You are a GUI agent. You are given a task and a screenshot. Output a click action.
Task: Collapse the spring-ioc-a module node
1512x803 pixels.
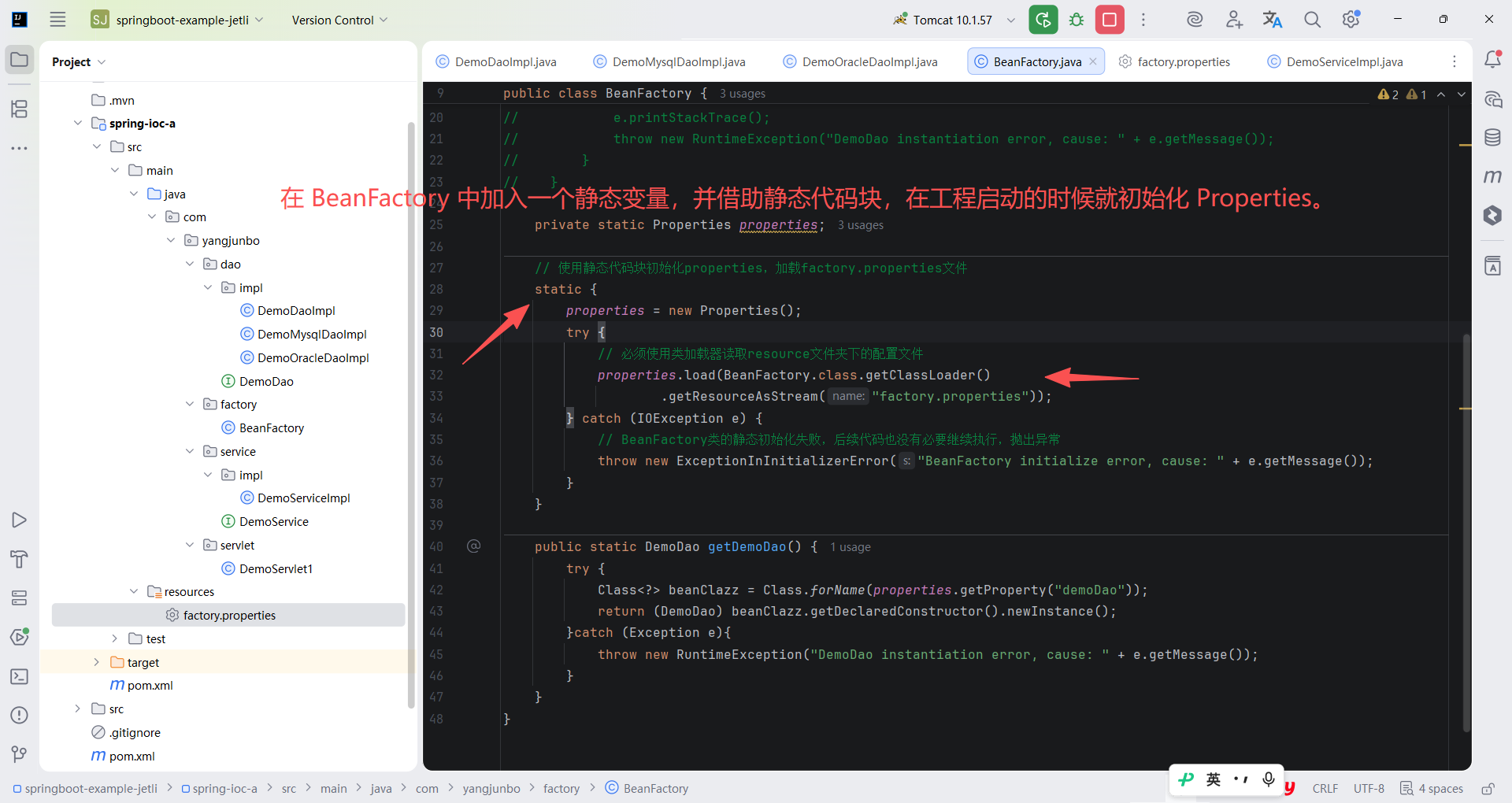(x=77, y=123)
